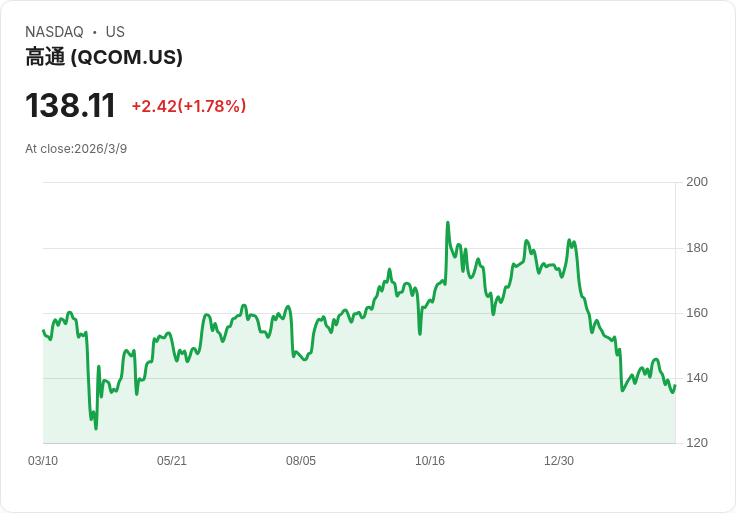The width and height of the screenshot is (736, 513).
Task: Click the US market label
Action: [115, 32]
